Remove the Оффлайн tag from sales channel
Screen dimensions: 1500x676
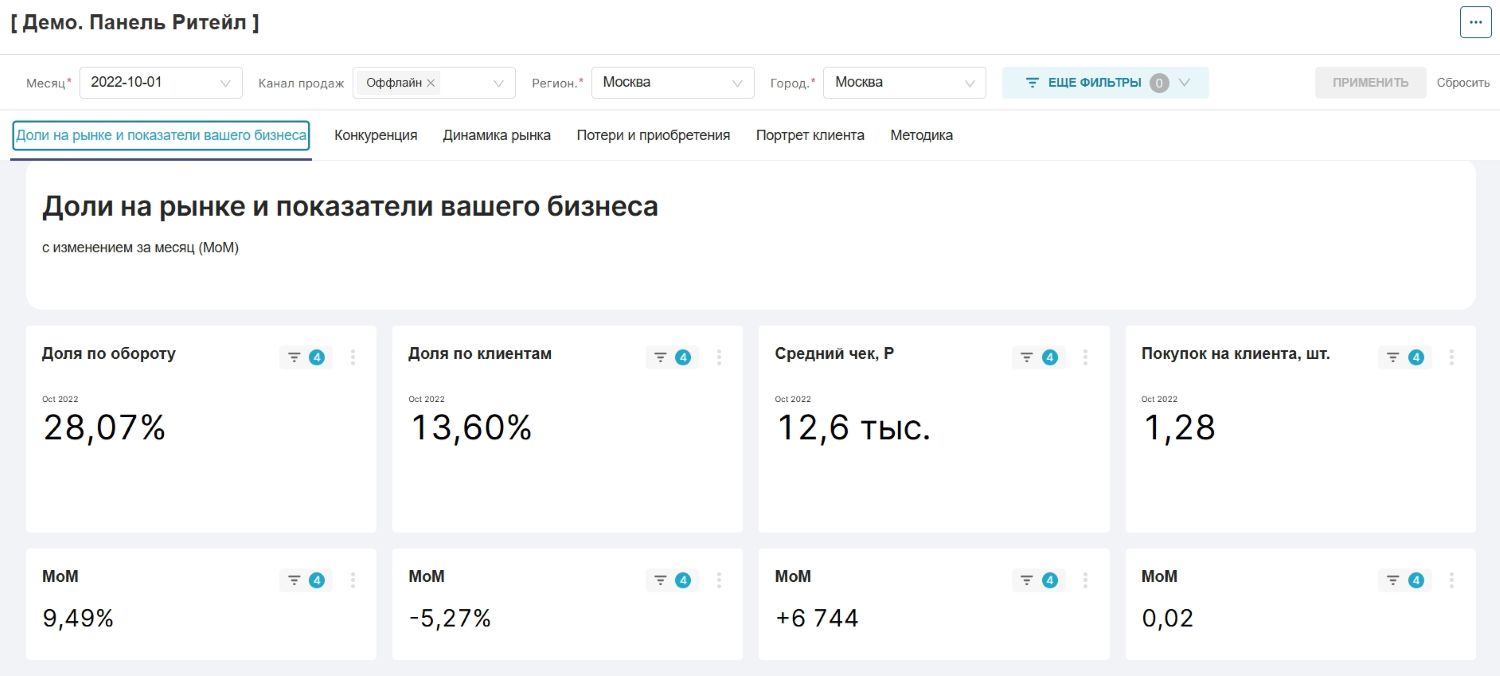pyautogui.click(x=431, y=84)
